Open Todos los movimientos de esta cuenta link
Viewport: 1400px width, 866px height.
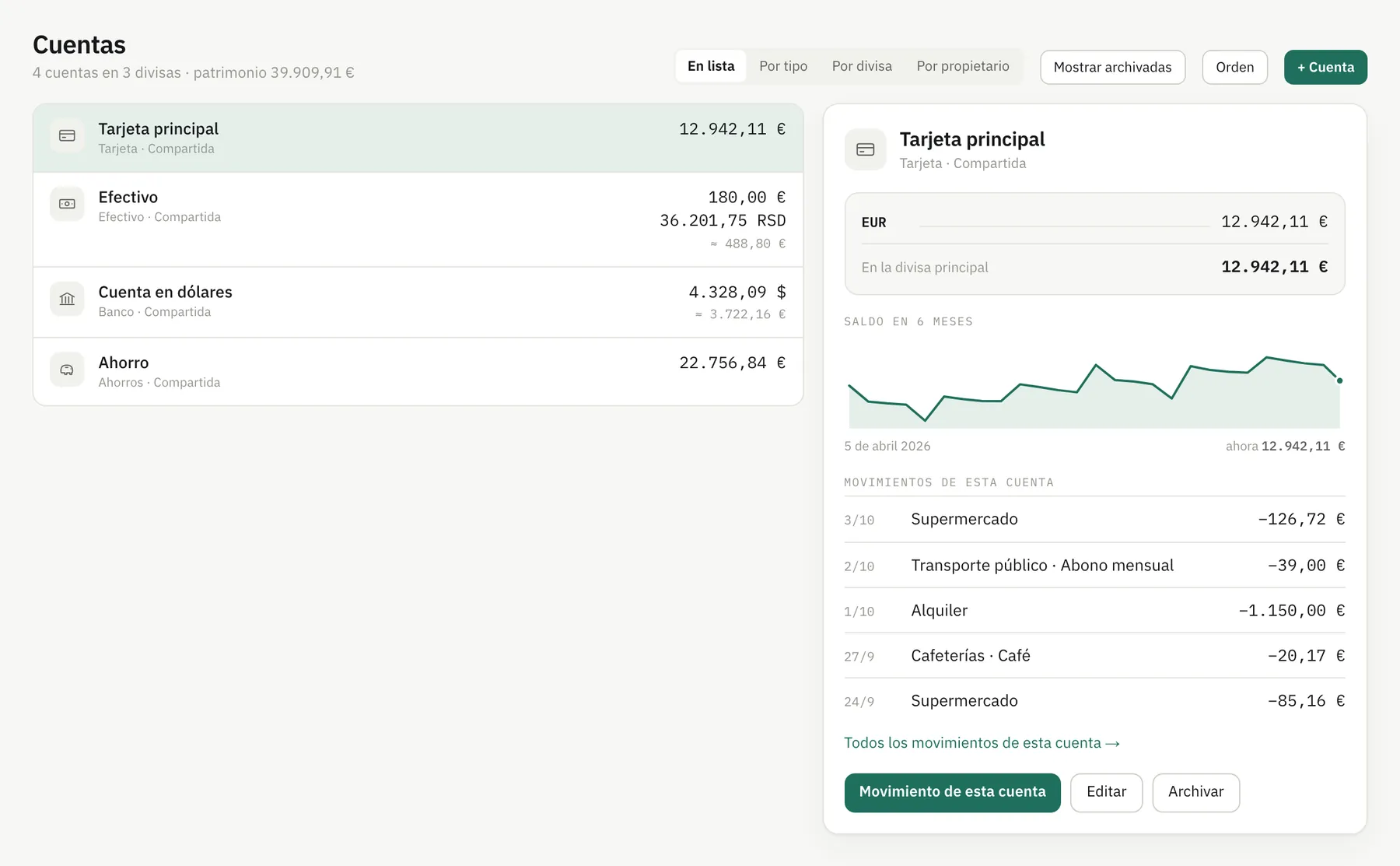click(x=982, y=743)
